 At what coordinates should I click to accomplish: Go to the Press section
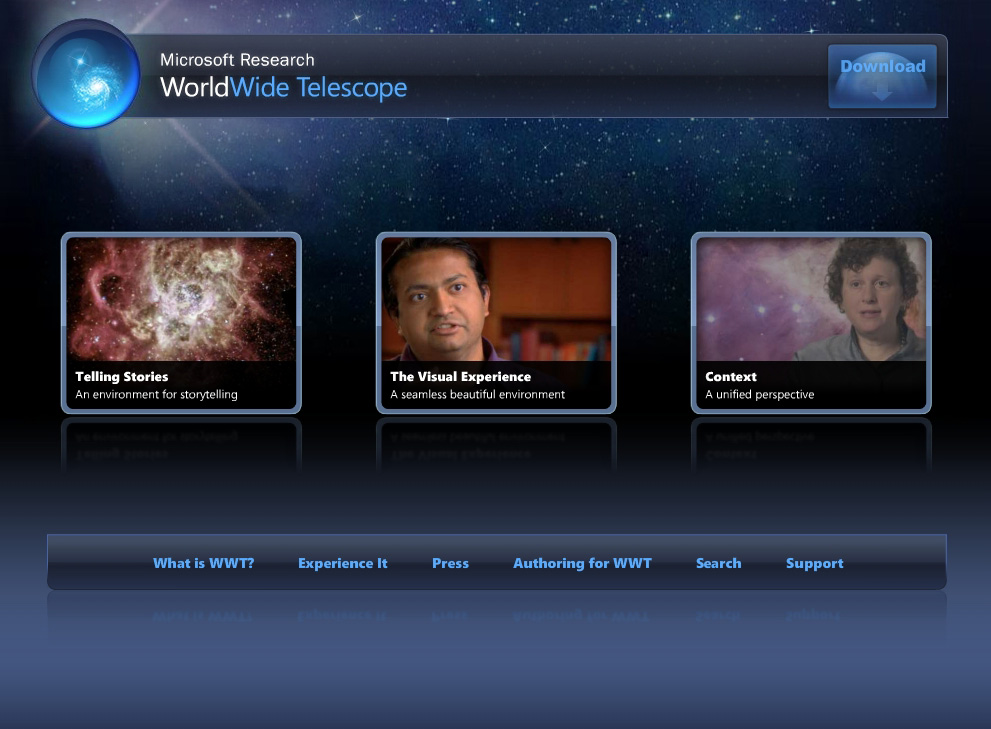tap(451, 563)
